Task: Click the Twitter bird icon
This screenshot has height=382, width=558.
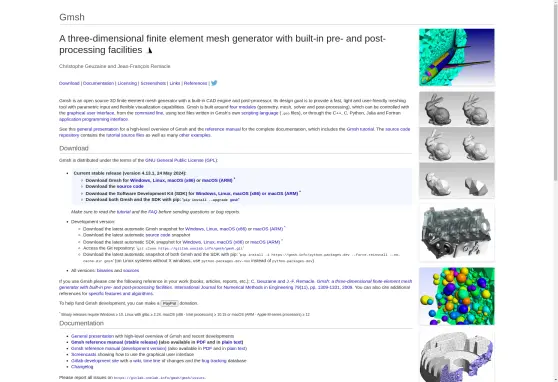Action: [x=214, y=83]
